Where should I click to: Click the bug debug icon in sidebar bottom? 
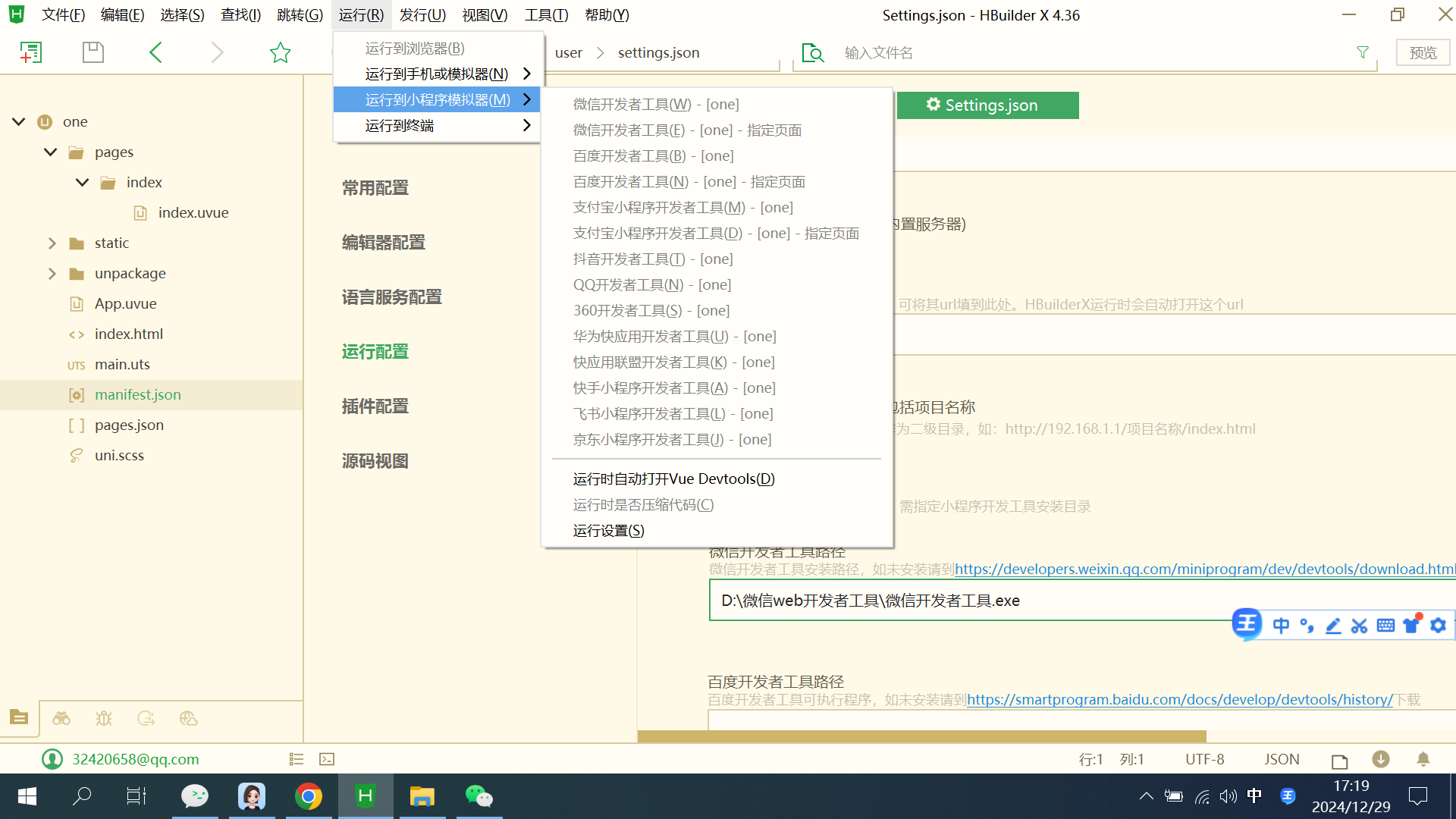coord(104,718)
